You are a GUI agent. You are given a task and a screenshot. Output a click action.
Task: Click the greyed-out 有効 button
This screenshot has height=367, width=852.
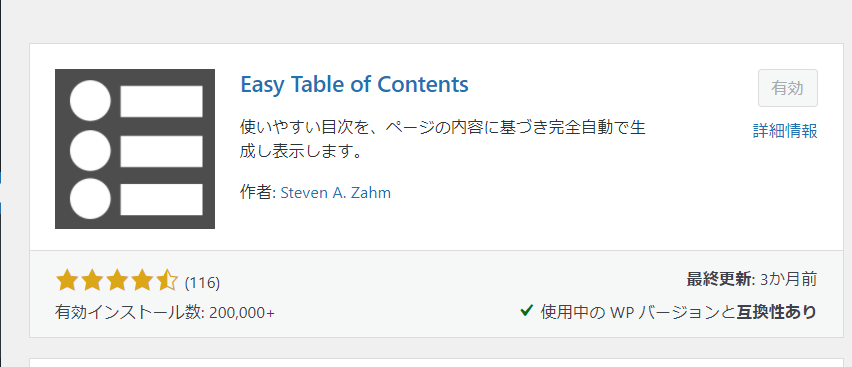click(x=787, y=88)
